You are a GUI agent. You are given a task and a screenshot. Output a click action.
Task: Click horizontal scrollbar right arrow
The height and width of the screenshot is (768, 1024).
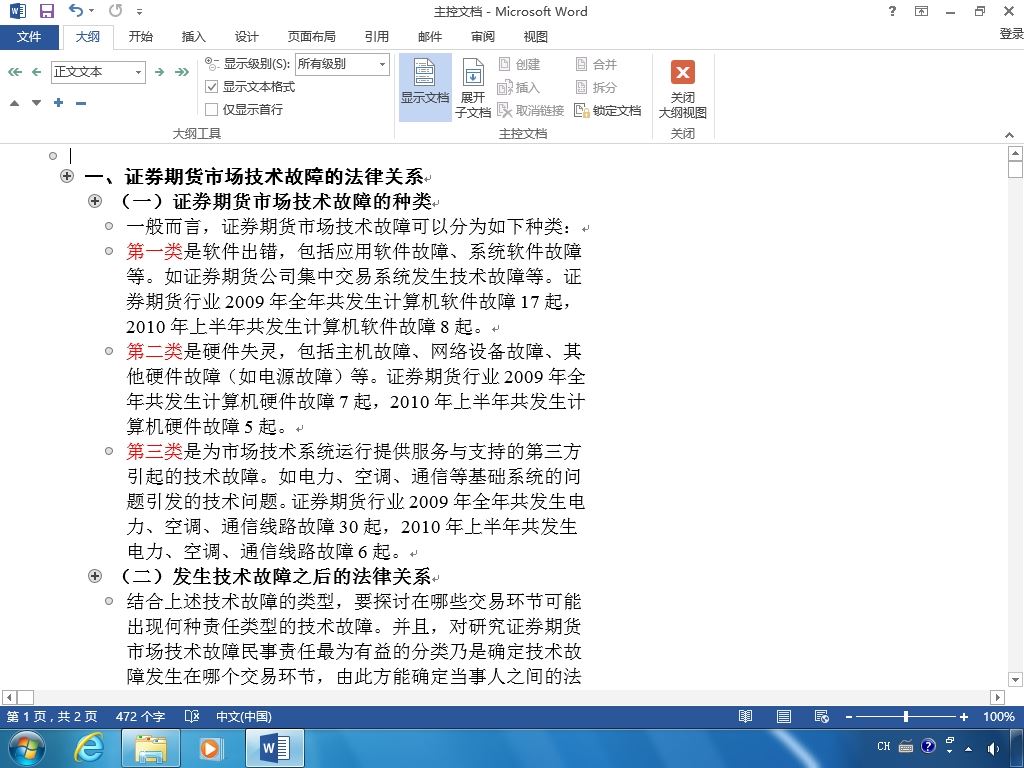point(997,697)
